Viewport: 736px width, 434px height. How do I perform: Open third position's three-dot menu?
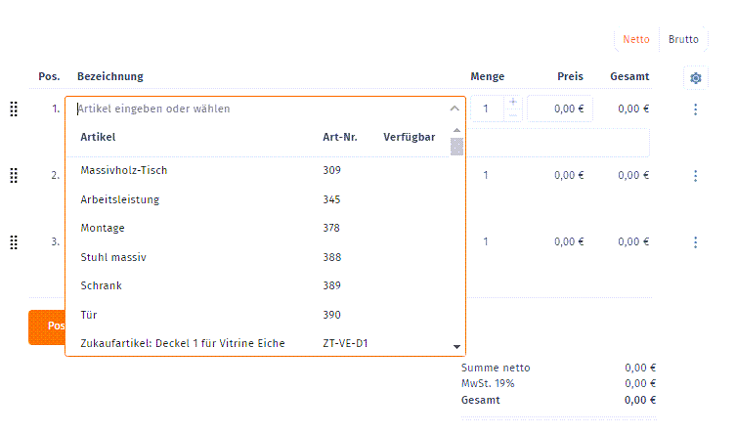695,242
